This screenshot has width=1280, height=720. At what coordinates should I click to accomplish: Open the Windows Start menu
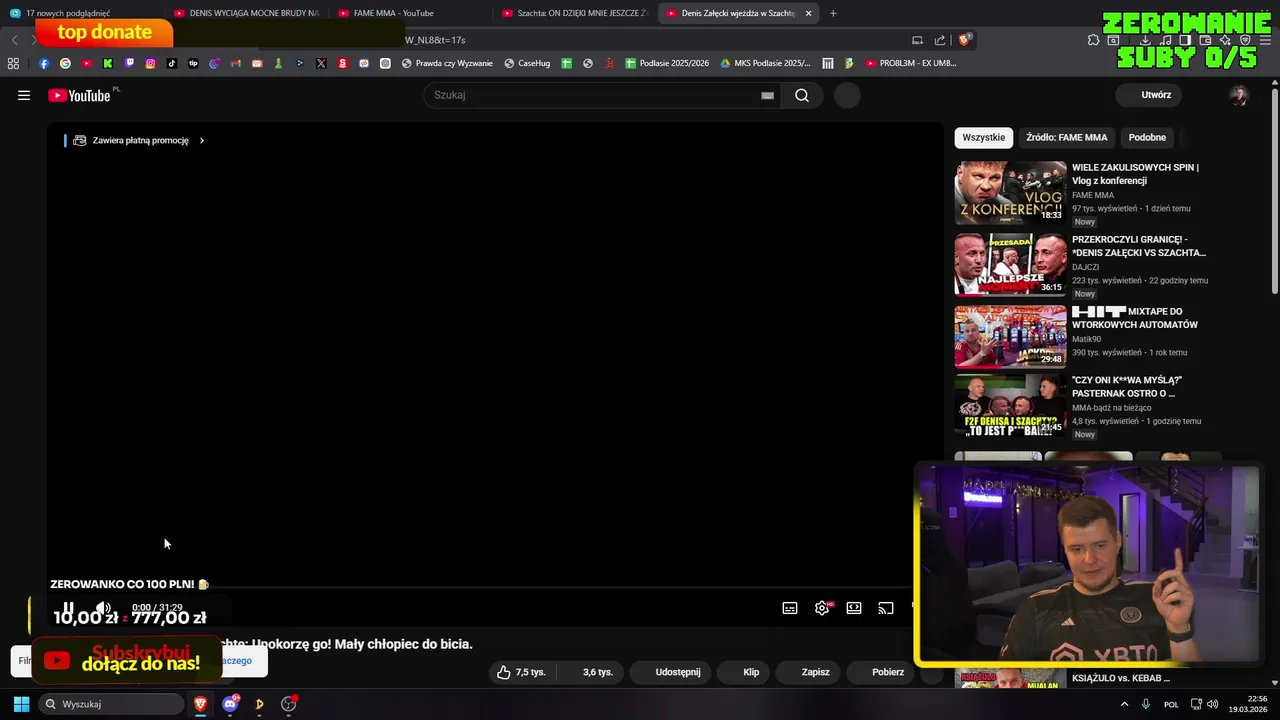click(x=21, y=704)
